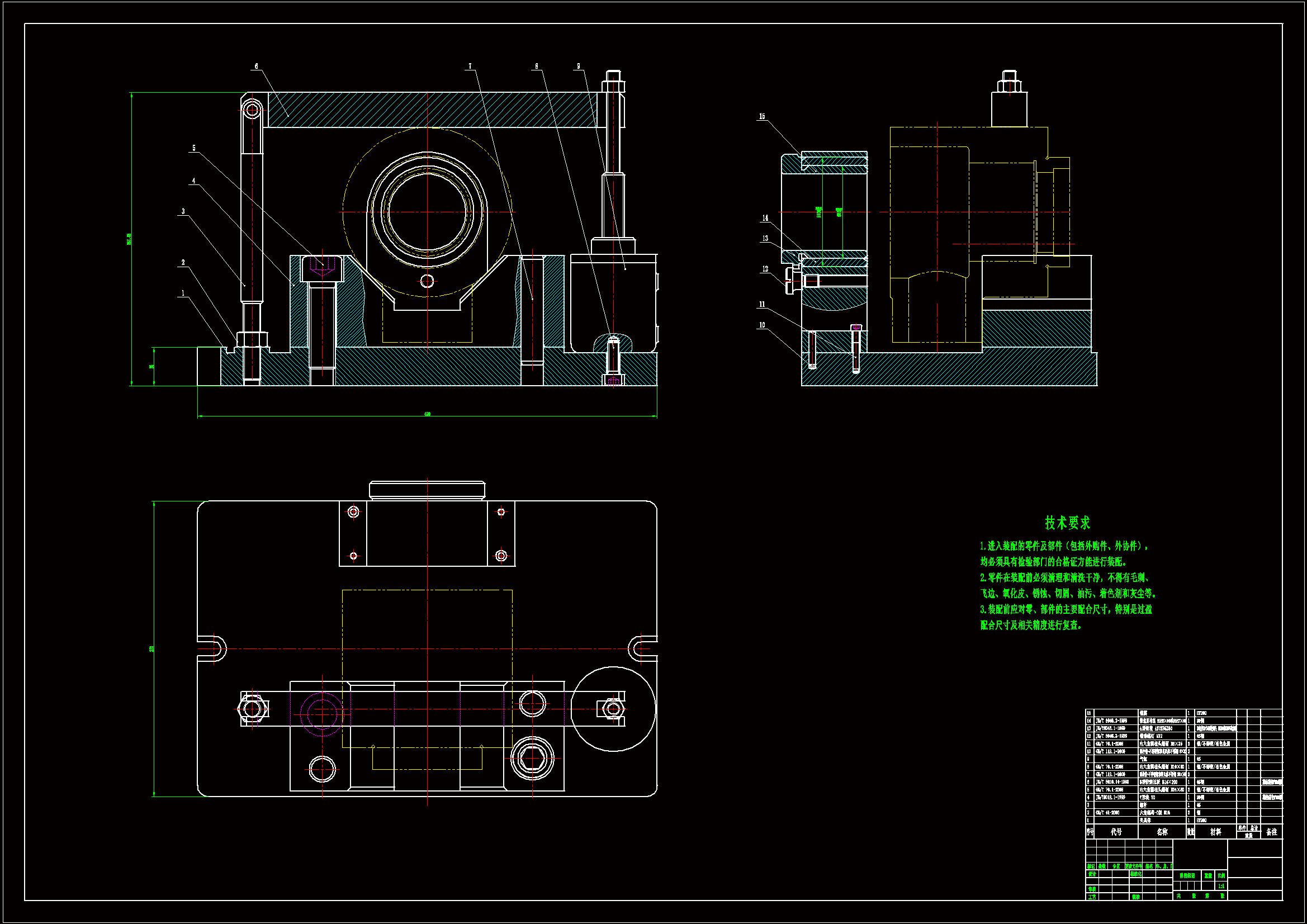
Task: Click the 设计 cell in title block
Action: click(1092, 874)
